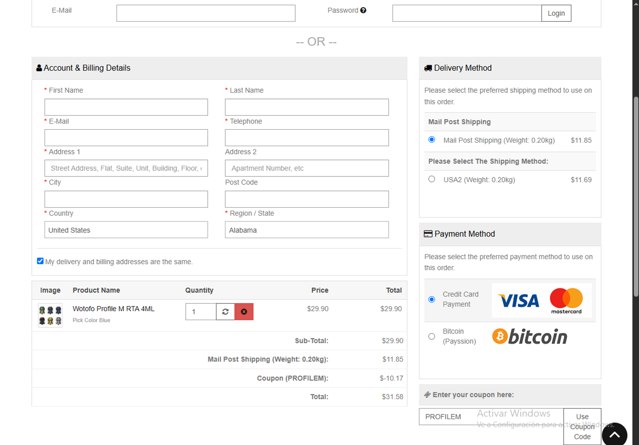The height and width of the screenshot is (445, 639).
Task: Click the Account & Billing Details heading
Action: (x=87, y=68)
